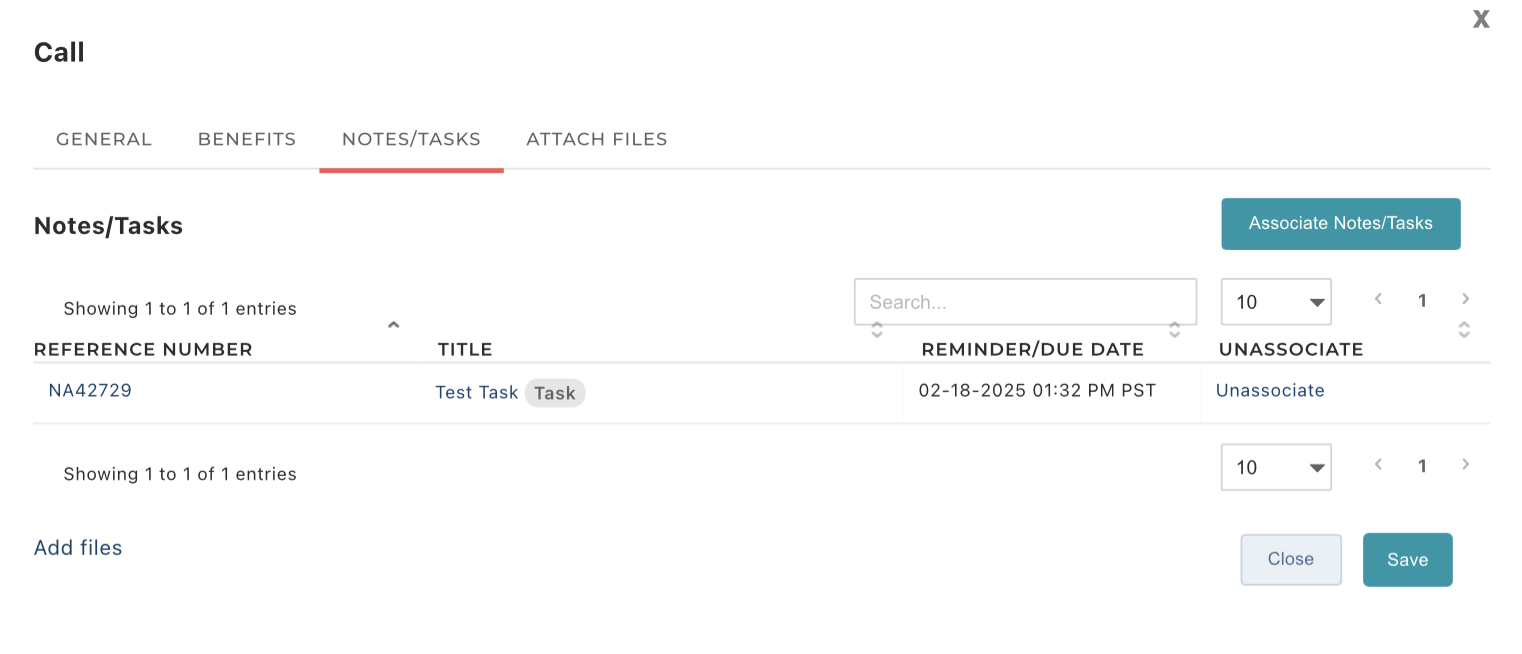Image resolution: width=1522 pixels, height=654 pixels.
Task: Go to previous page in top pagination
Action: click(1378, 298)
